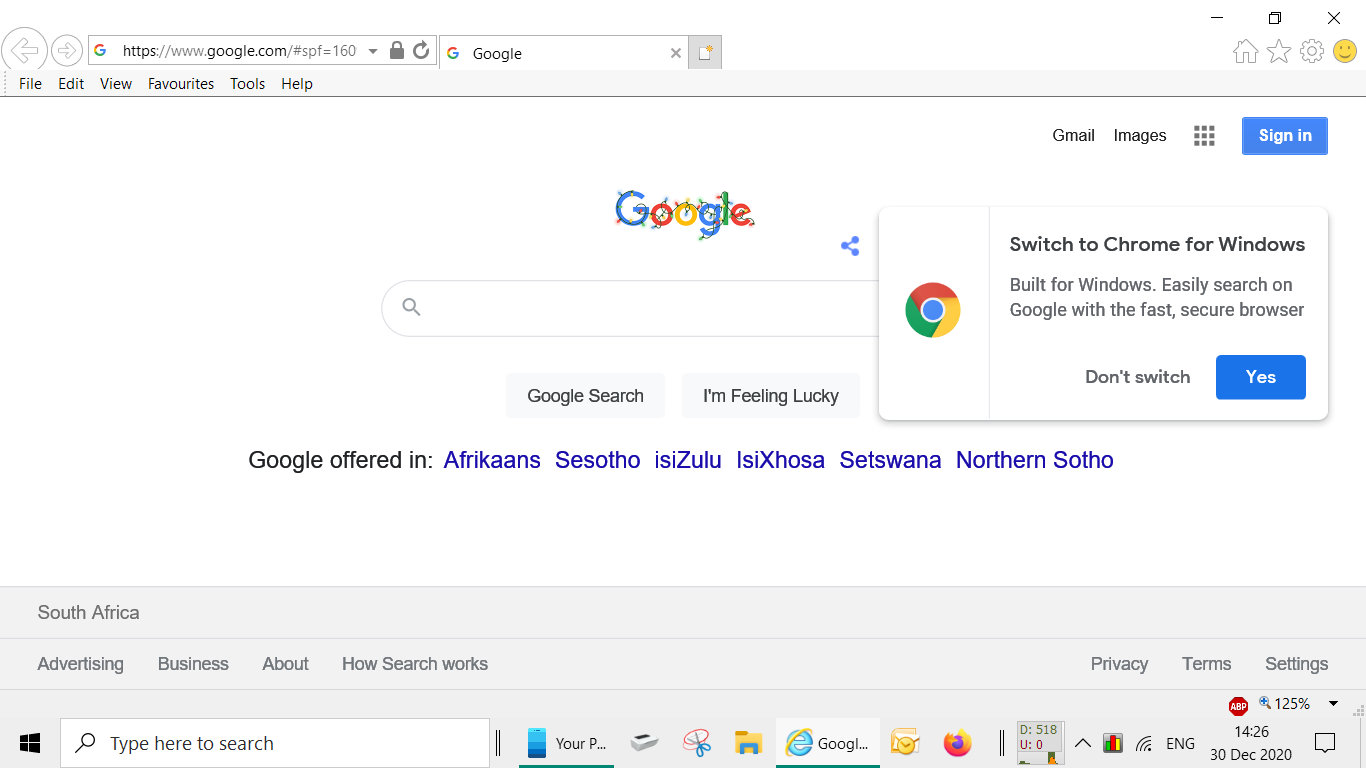This screenshot has width=1366, height=768.
Task: Click the Adblock Plus status bar icon
Action: click(x=1238, y=705)
